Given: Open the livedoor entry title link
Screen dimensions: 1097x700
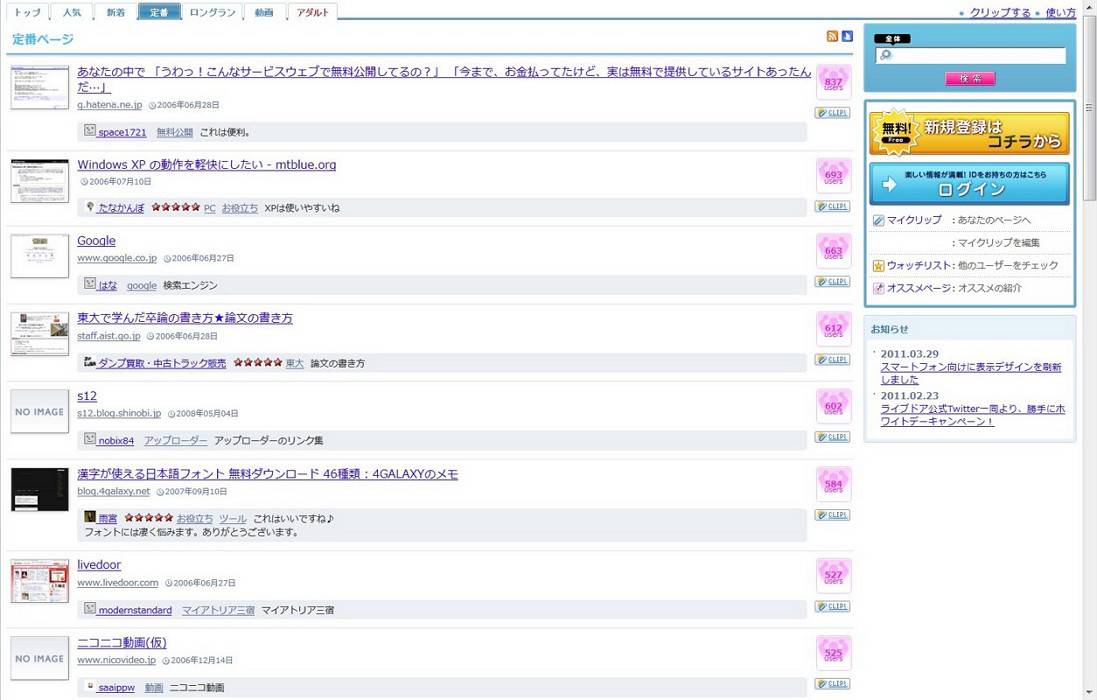Looking at the screenshot, I should [99, 565].
